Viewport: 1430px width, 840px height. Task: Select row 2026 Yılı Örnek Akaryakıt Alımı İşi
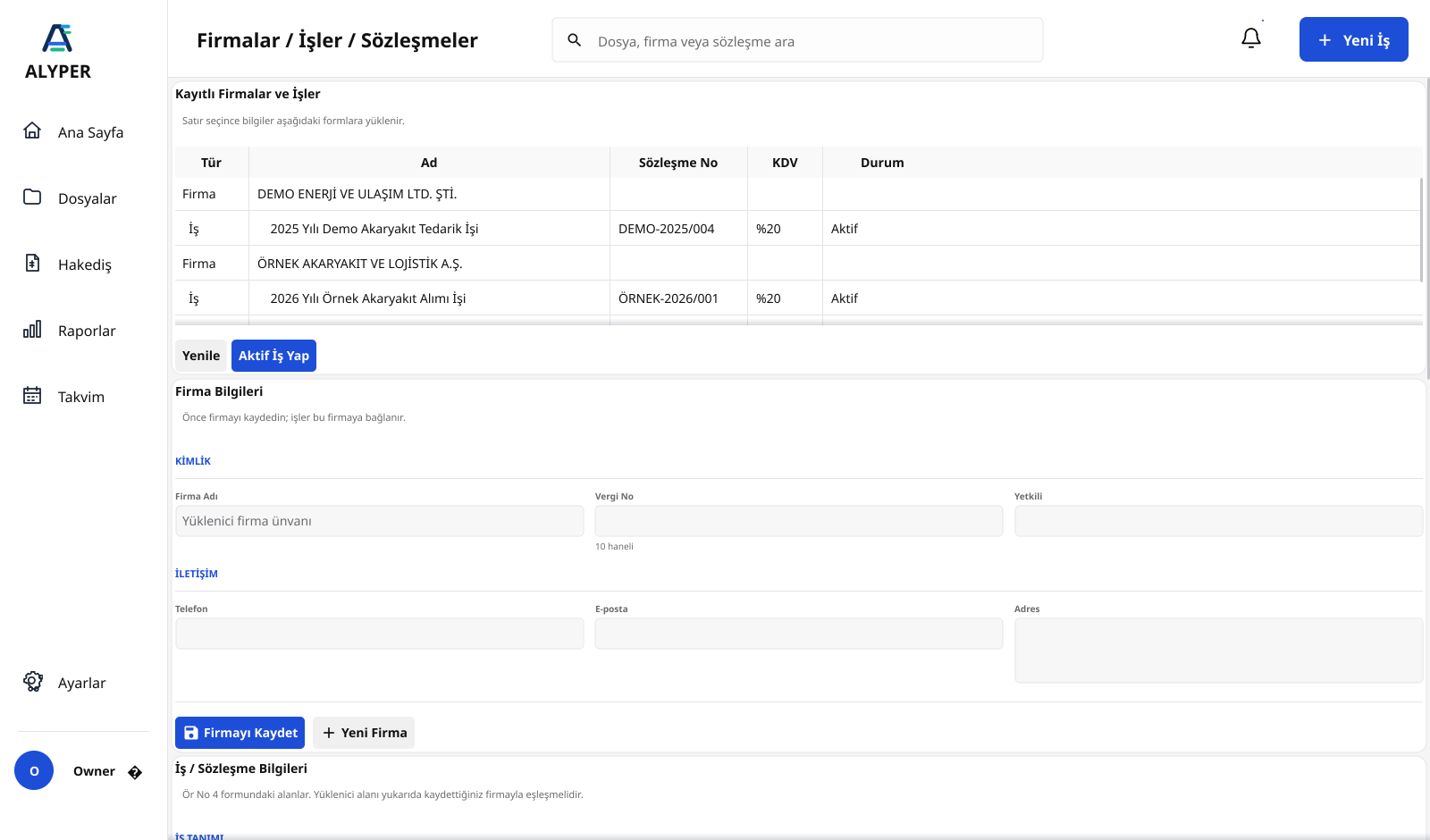pyautogui.click(x=797, y=298)
